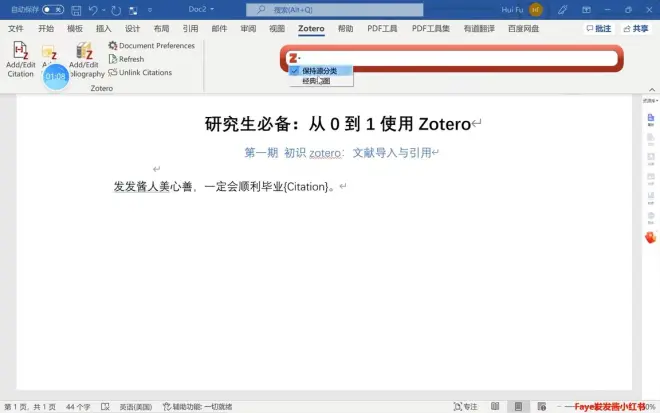Open the right sidebar top dropdown
The image size is (660, 413).
point(650,101)
